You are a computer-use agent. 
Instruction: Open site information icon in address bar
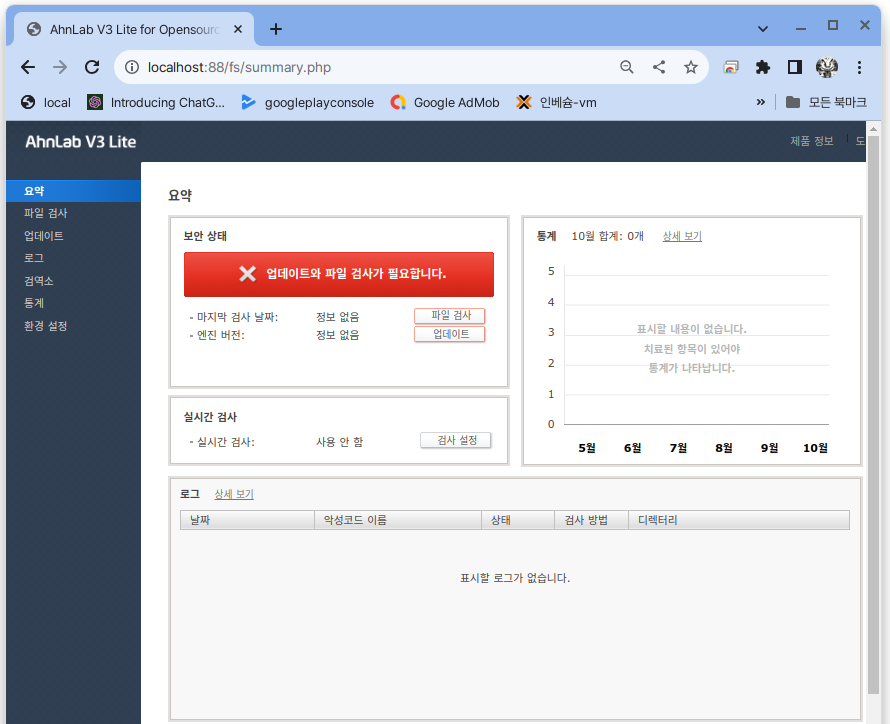coord(132,68)
